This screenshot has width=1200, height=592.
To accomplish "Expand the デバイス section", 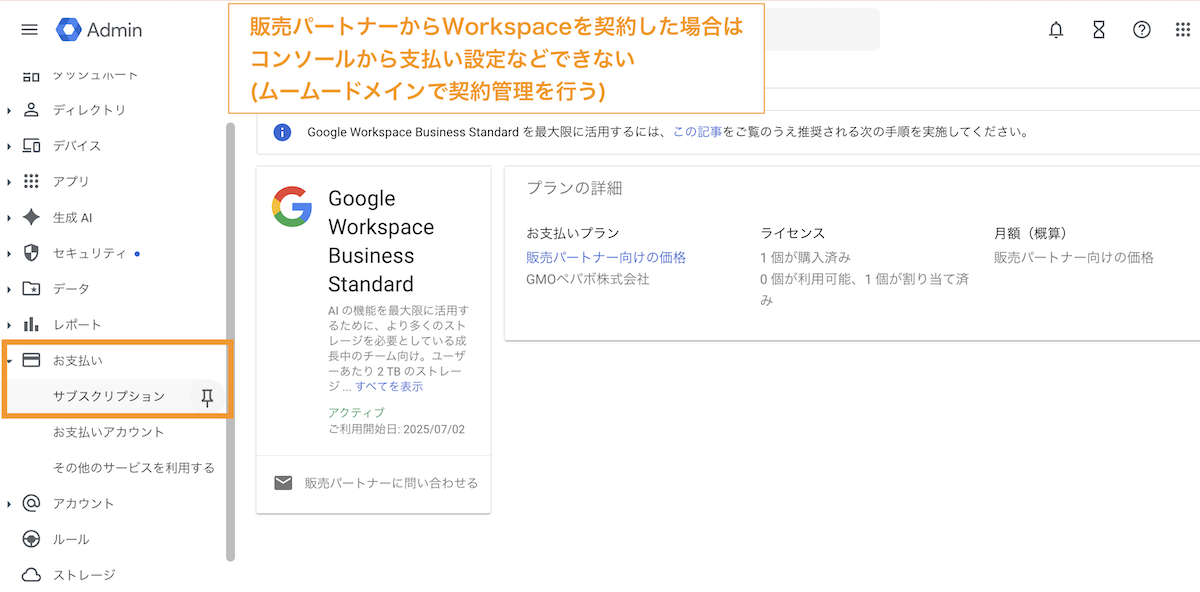I will [x=9, y=146].
